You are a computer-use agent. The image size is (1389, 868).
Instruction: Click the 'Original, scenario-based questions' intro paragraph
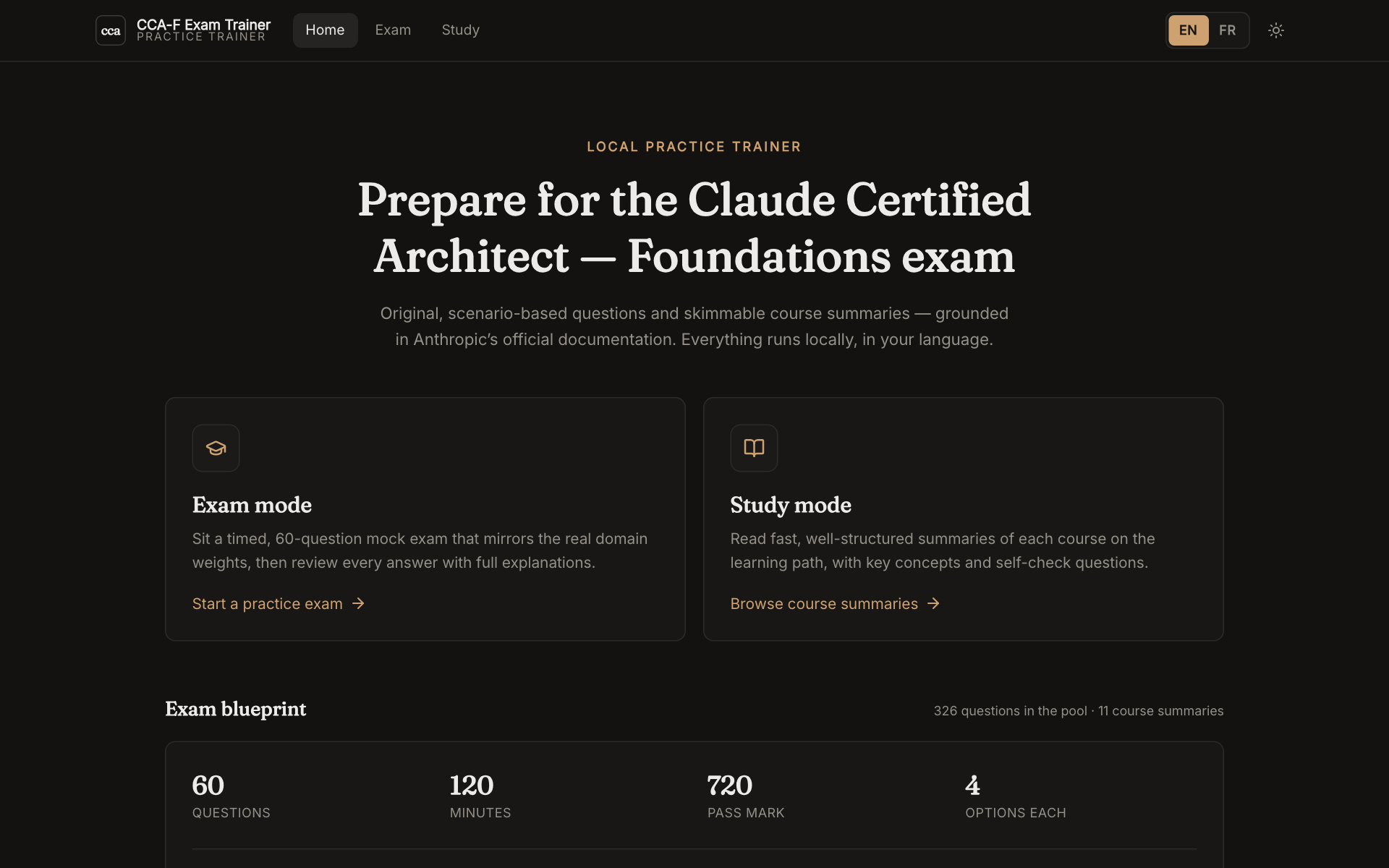(694, 326)
